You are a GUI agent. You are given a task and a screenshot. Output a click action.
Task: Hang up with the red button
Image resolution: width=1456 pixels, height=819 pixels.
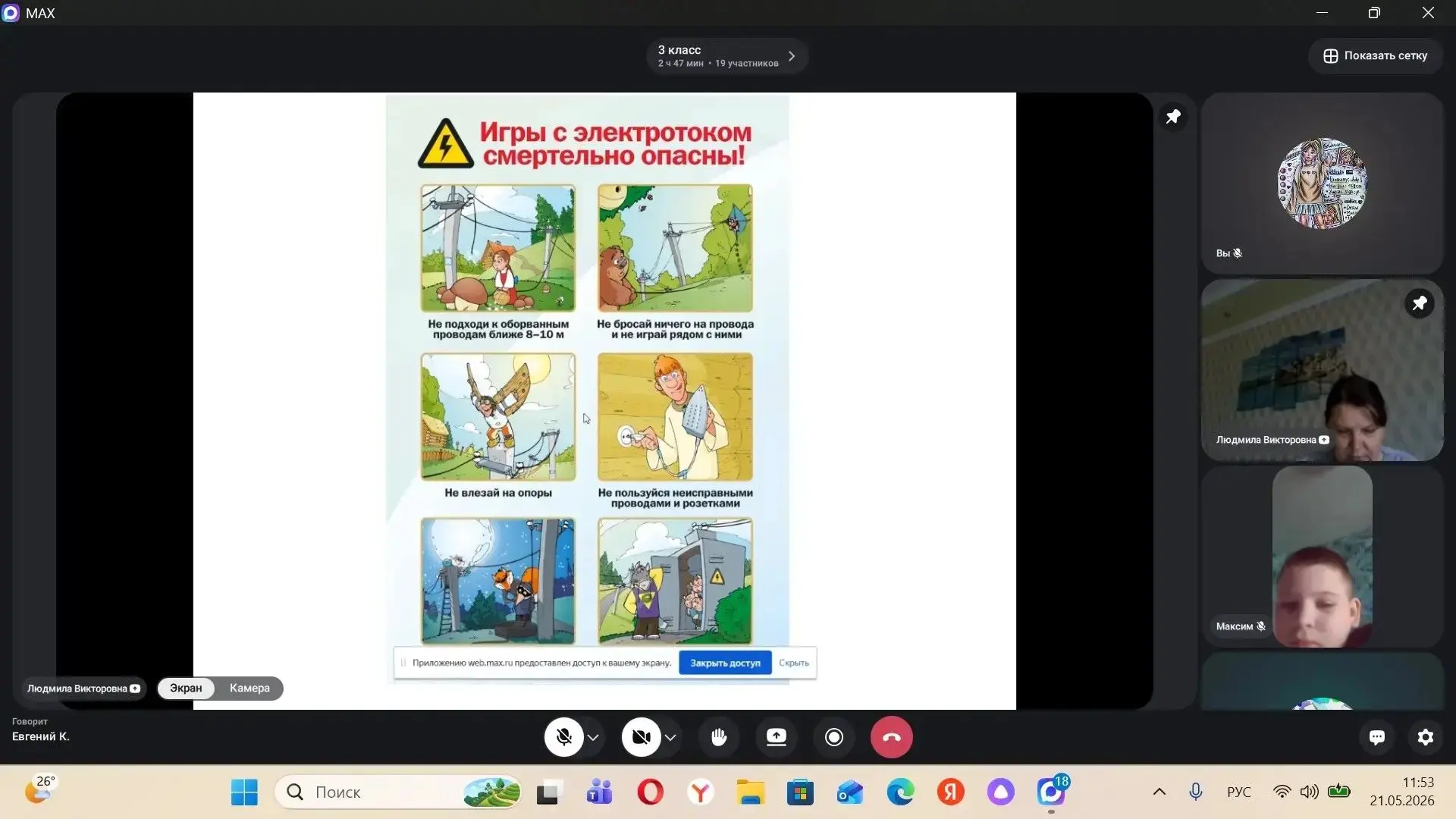(x=892, y=736)
